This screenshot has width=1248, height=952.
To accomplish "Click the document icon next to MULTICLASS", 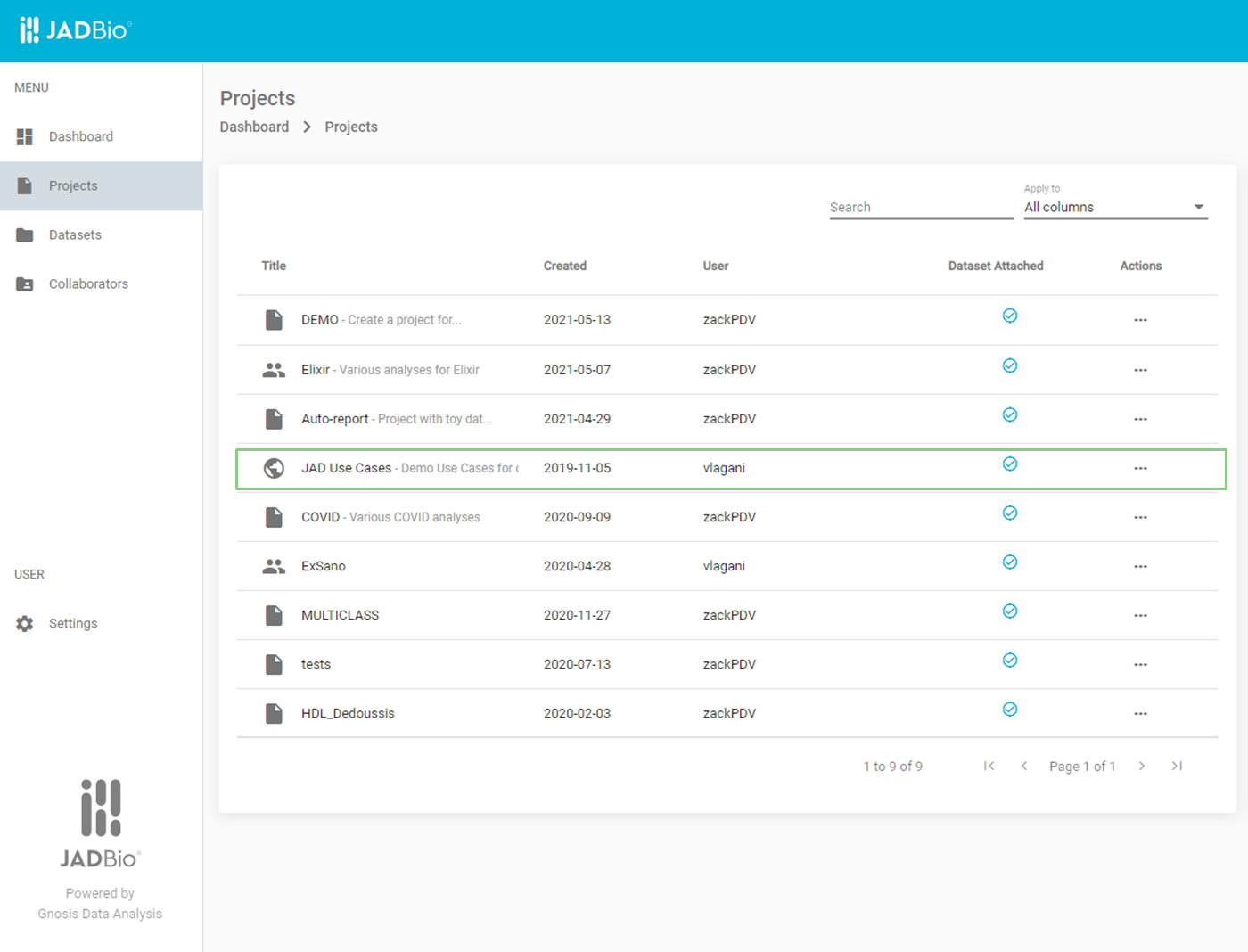I will tap(274, 615).
